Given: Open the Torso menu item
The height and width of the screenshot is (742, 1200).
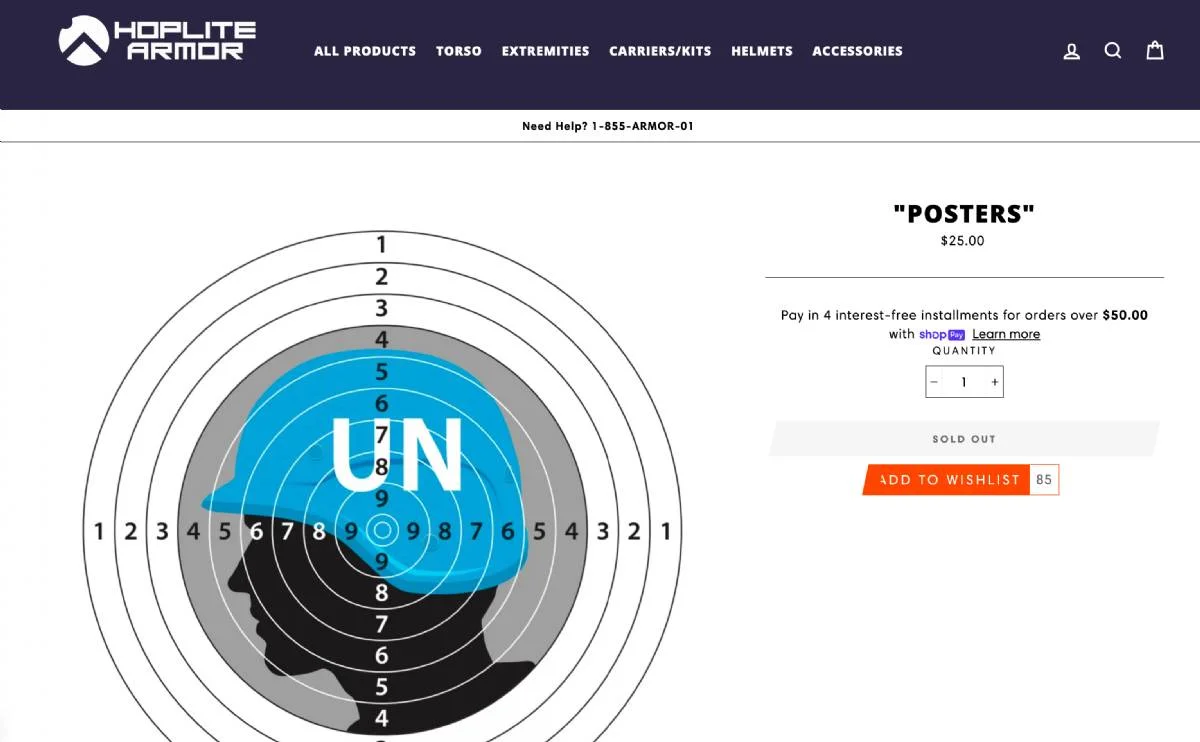Looking at the screenshot, I should tap(459, 51).
